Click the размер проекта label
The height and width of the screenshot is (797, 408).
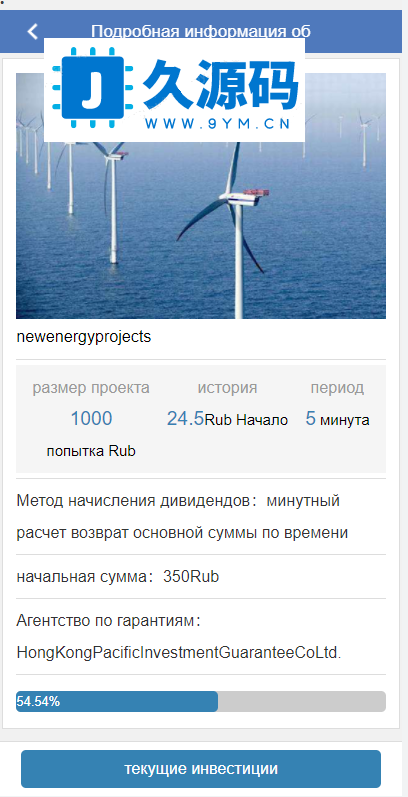pos(91,388)
